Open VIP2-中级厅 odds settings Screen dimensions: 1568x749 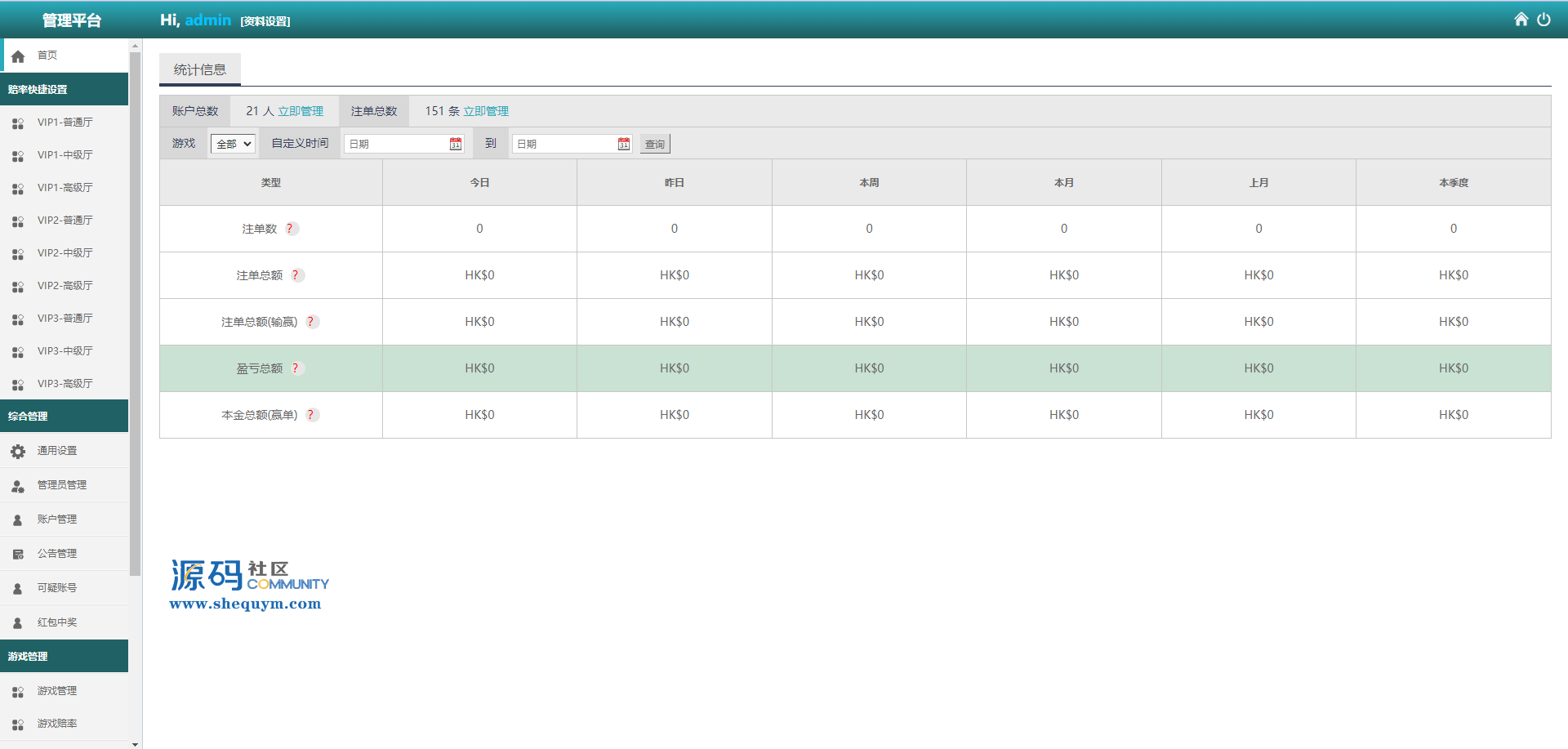click(65, 253)
